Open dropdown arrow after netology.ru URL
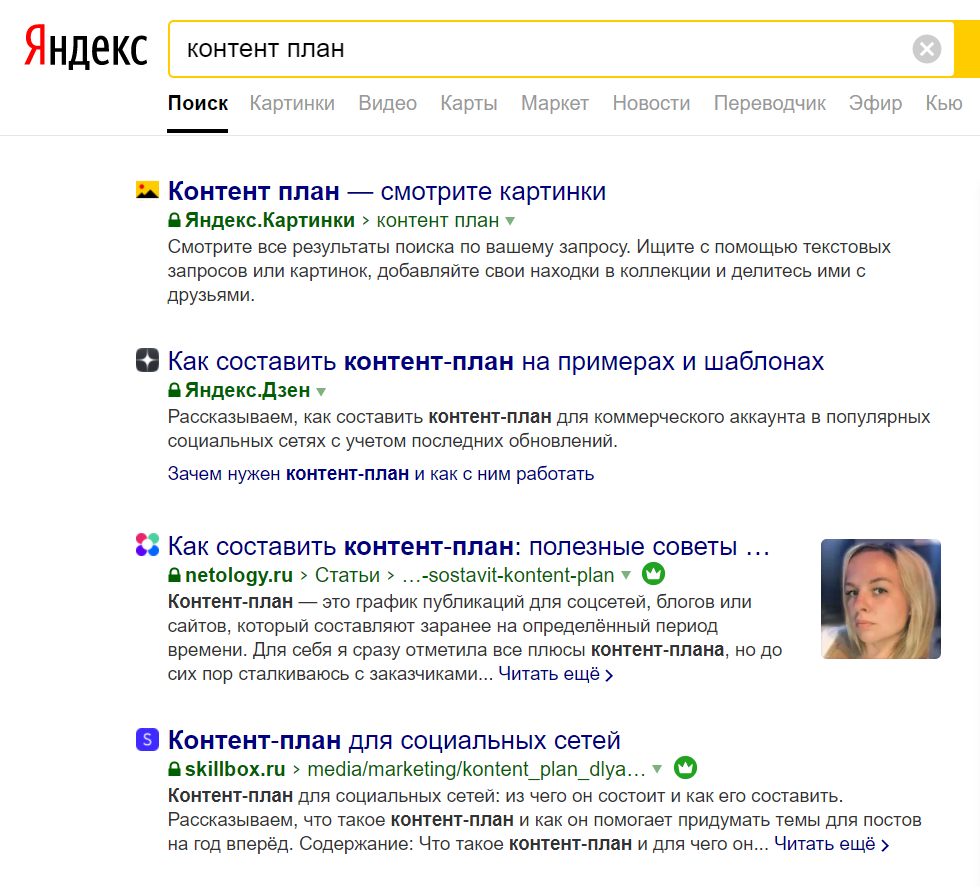 click(626, 576)
